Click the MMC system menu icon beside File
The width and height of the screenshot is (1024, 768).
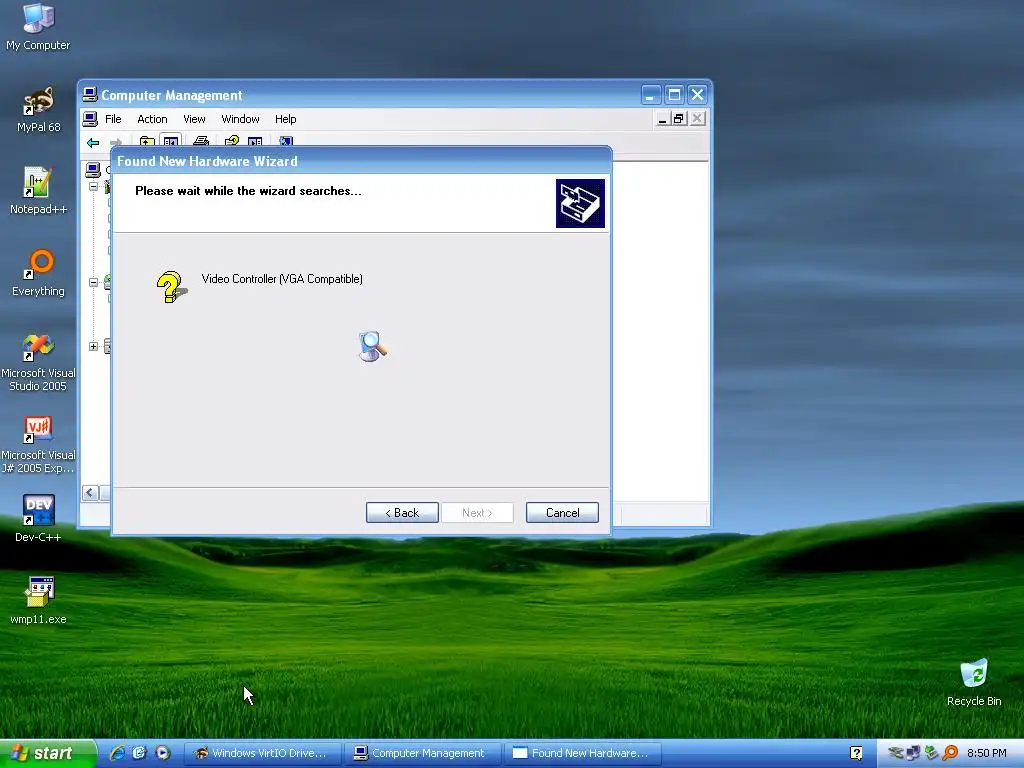pos(90,119)
